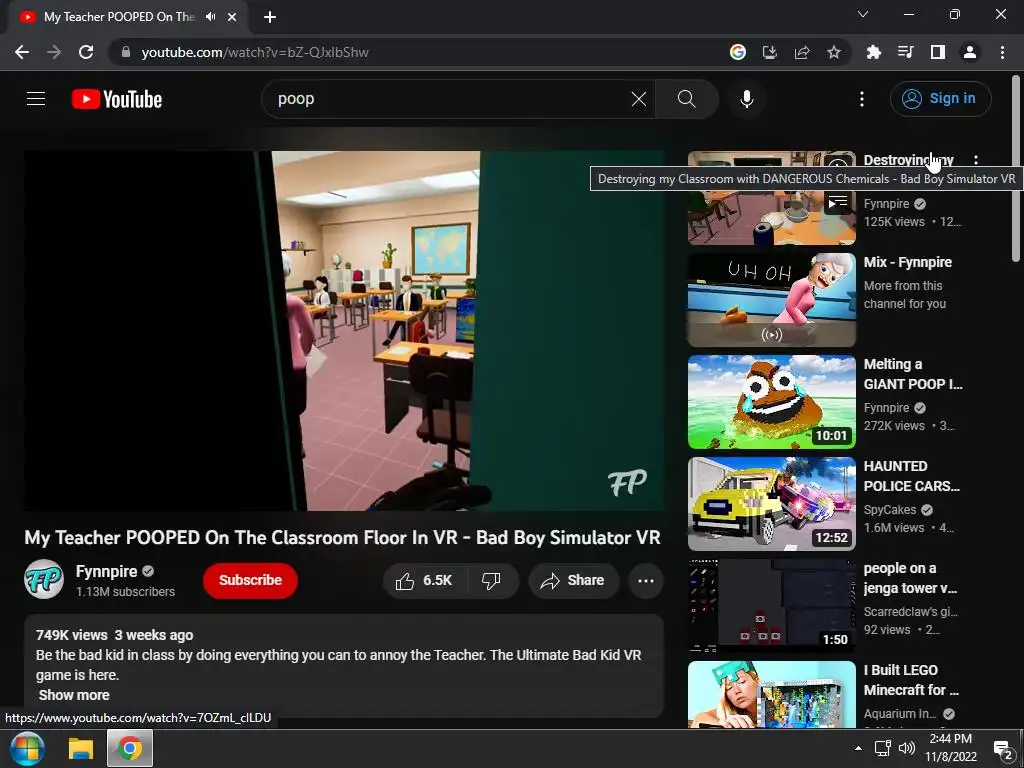The image size is (1024, 768).
Task: Close the 'My Teacher POOPED' browser tab
Action: [x=232, y=17]
